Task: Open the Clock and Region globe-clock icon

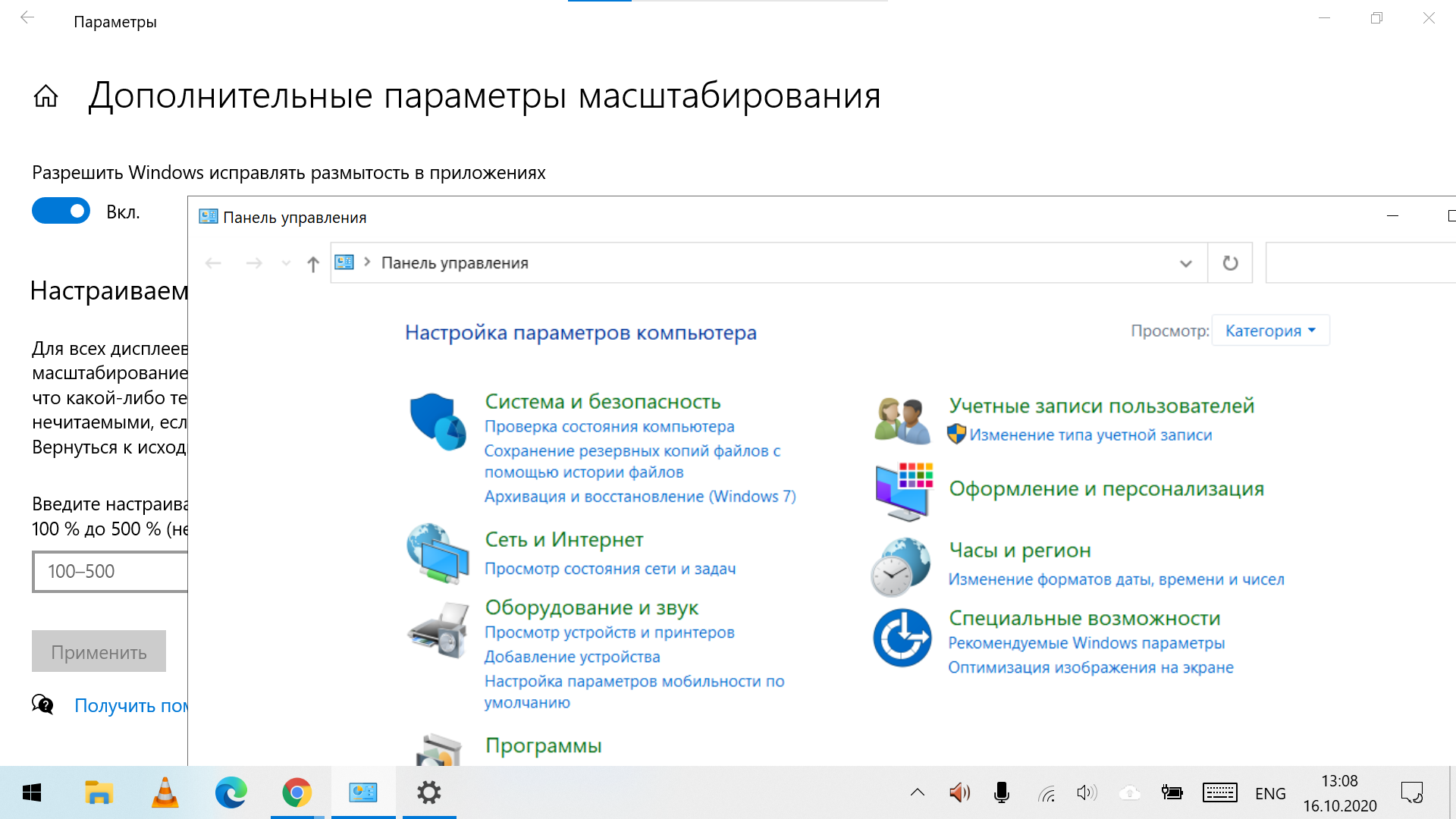Action: [x=901, y=566]
